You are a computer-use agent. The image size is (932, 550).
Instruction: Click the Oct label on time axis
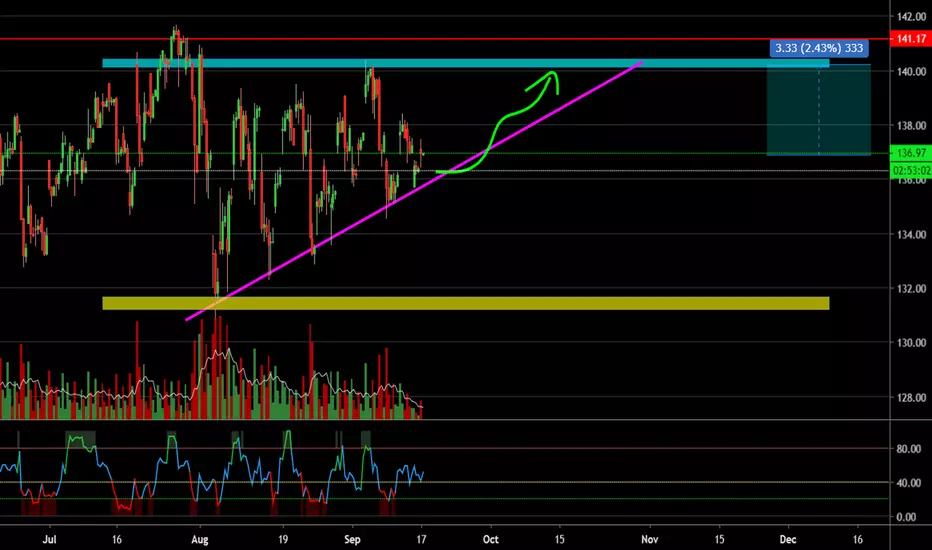tap(490, 539)
